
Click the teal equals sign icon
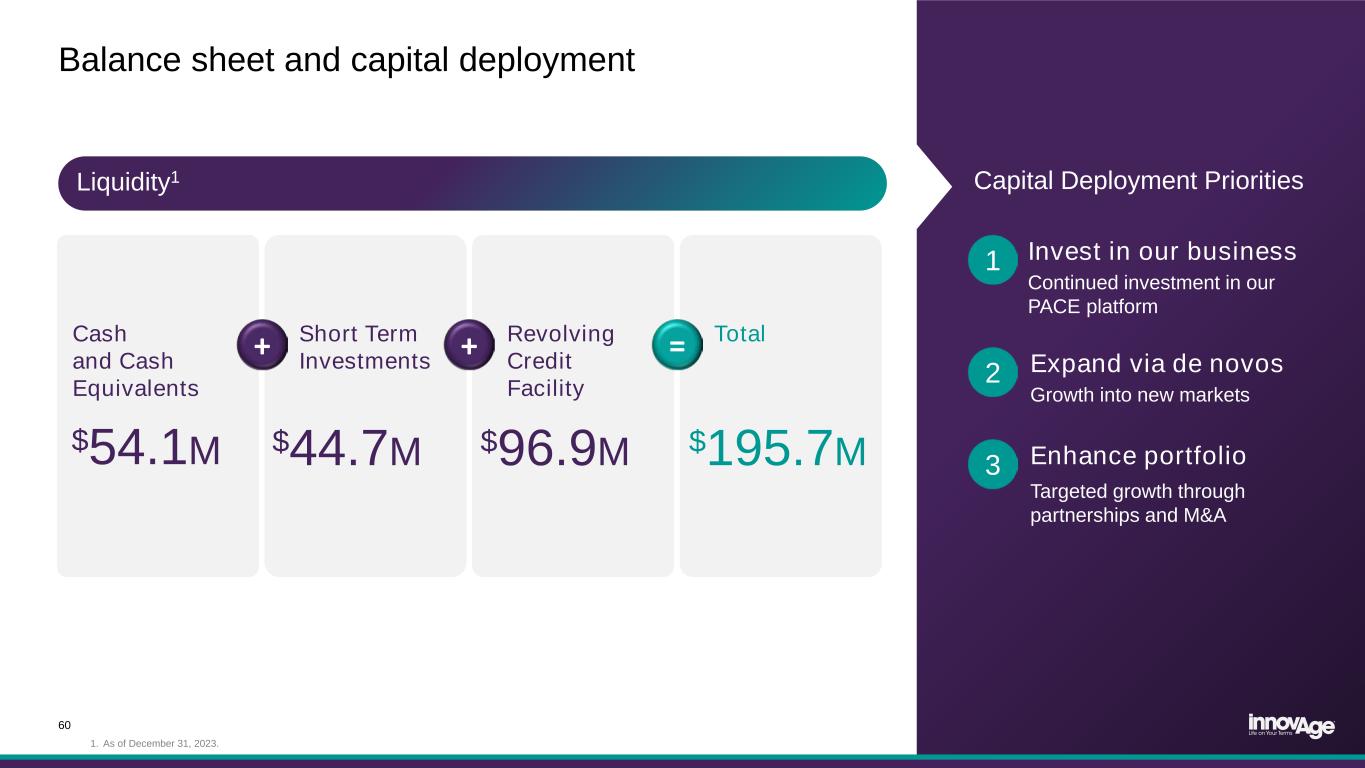(x=677, y=345)
